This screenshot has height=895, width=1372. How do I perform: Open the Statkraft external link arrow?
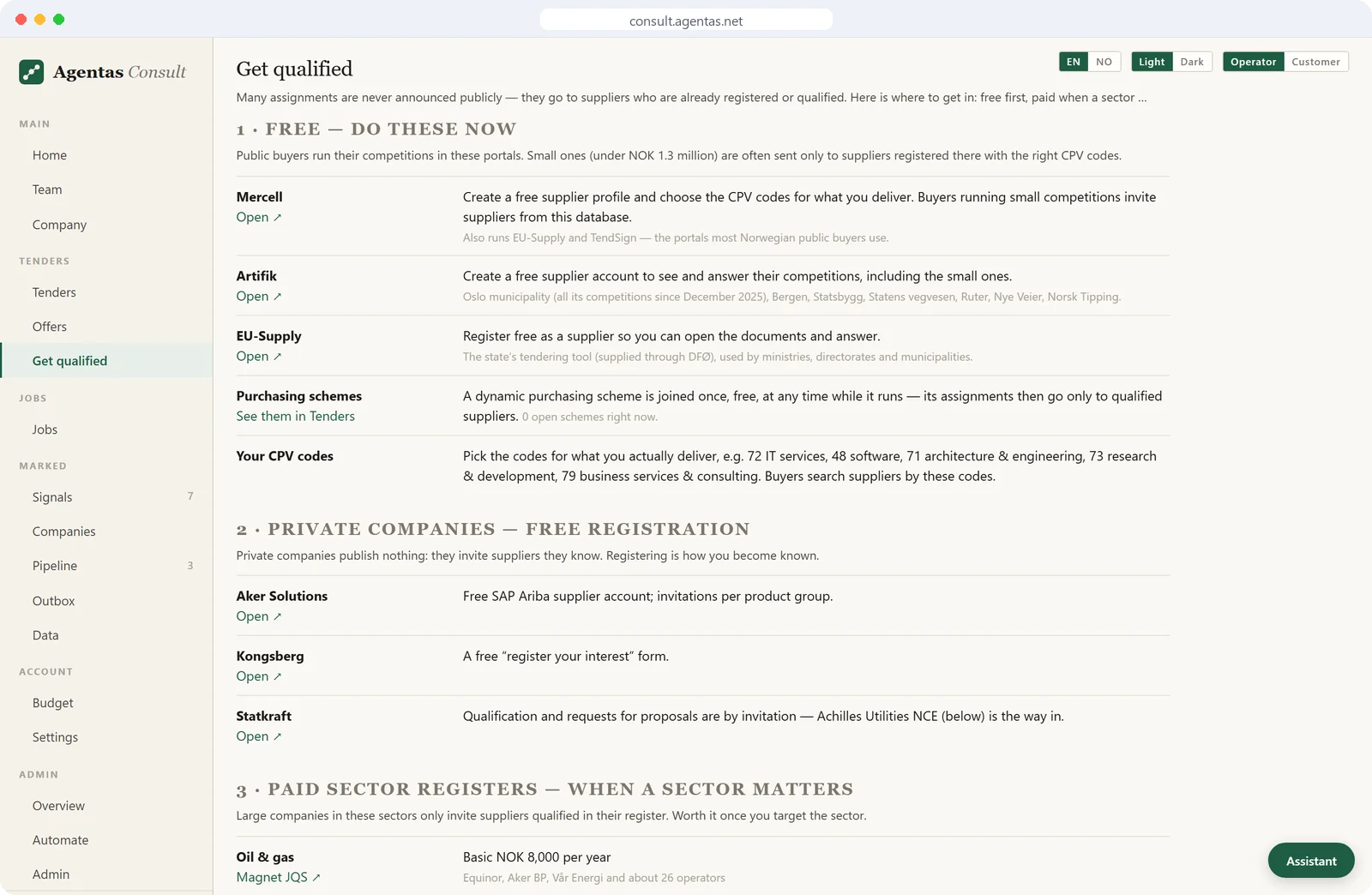(277, 736)
